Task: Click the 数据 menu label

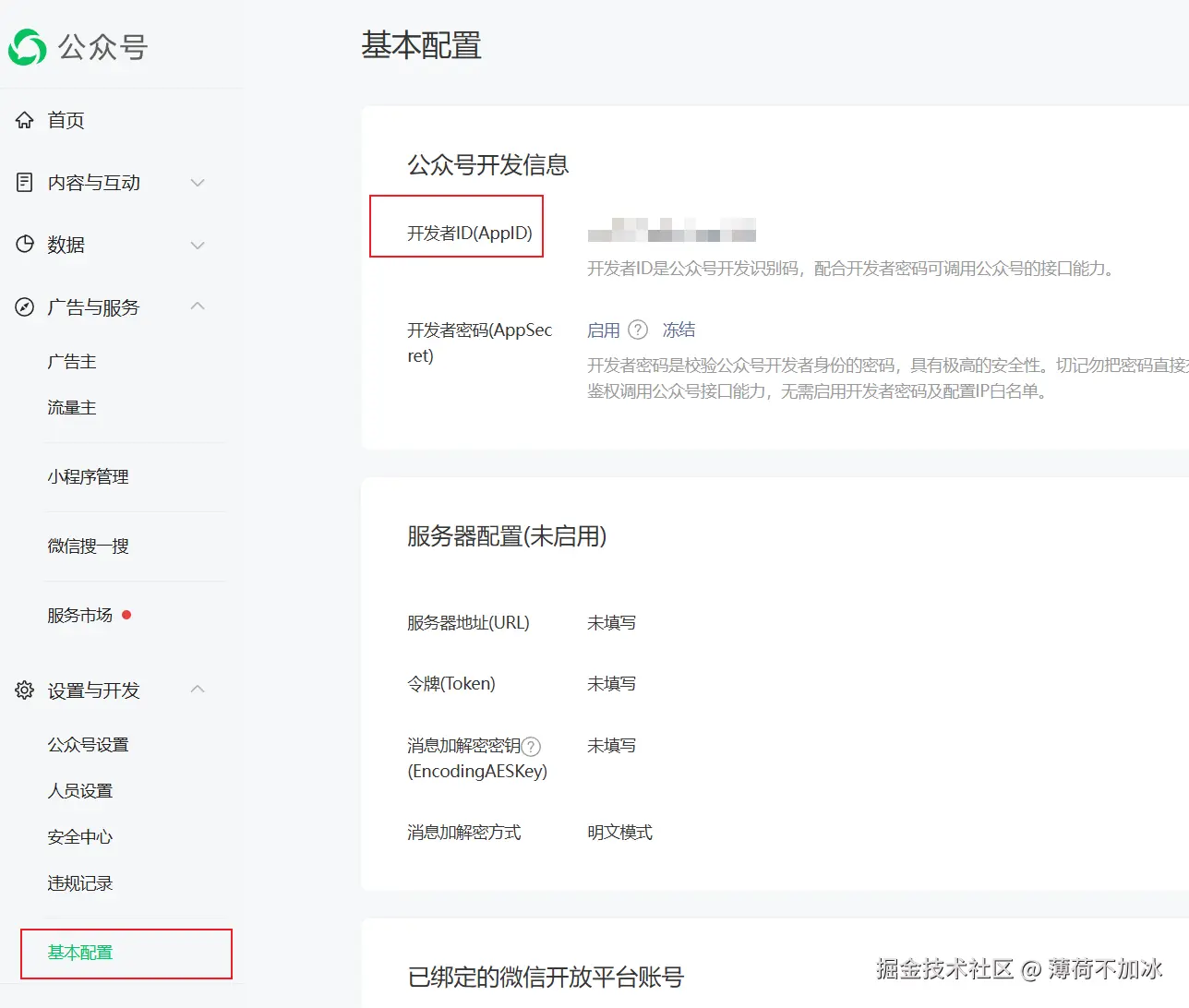Action: coord(66,245)
